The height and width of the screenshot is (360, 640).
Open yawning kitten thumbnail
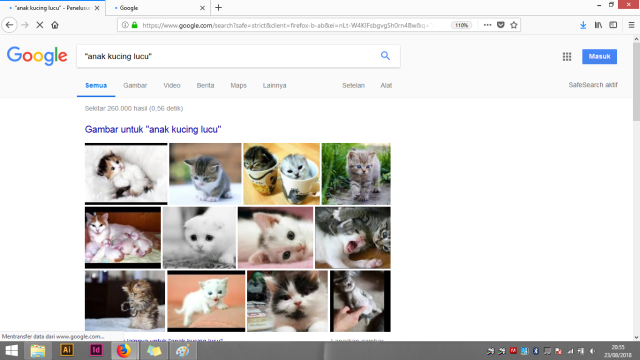353,238
